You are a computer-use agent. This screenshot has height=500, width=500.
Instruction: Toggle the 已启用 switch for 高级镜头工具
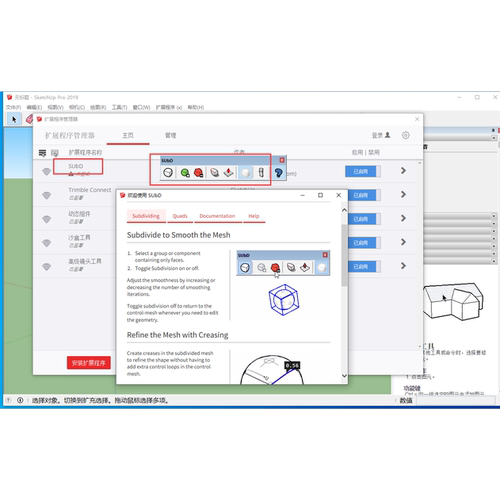(365, 267)
